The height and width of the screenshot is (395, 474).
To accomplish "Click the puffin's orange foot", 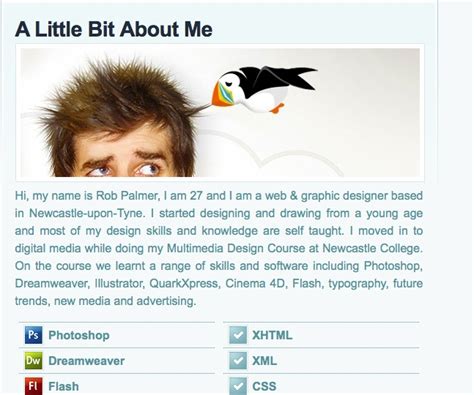I will [277, 108].
